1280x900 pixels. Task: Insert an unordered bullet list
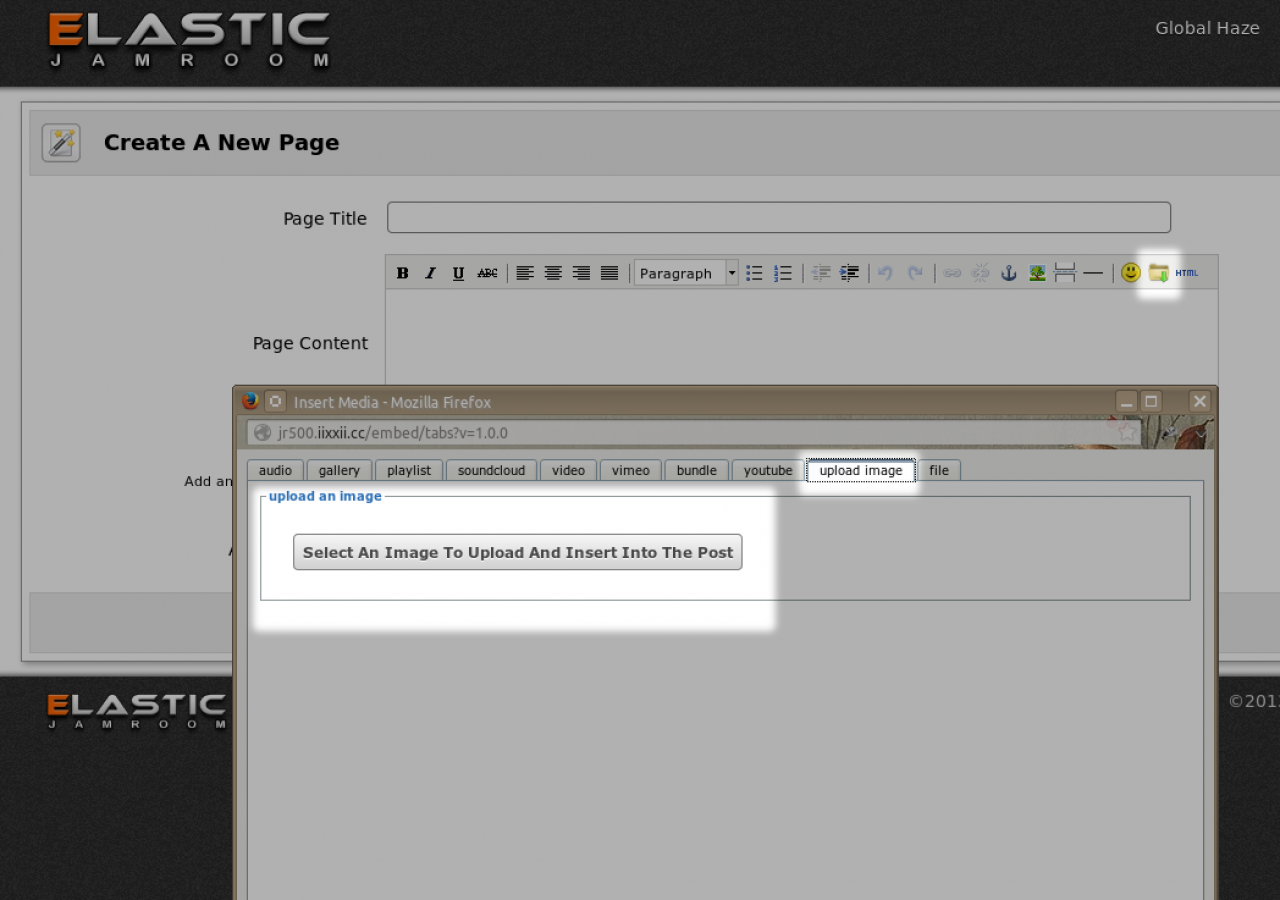754,273
